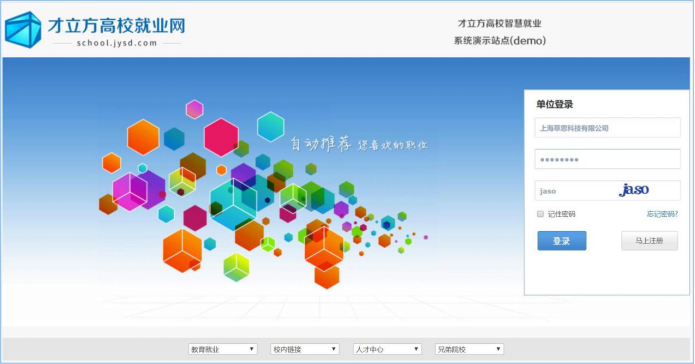Click the 马上注册 button
This screenshot has height=364, width=695.
click(649, 241)
